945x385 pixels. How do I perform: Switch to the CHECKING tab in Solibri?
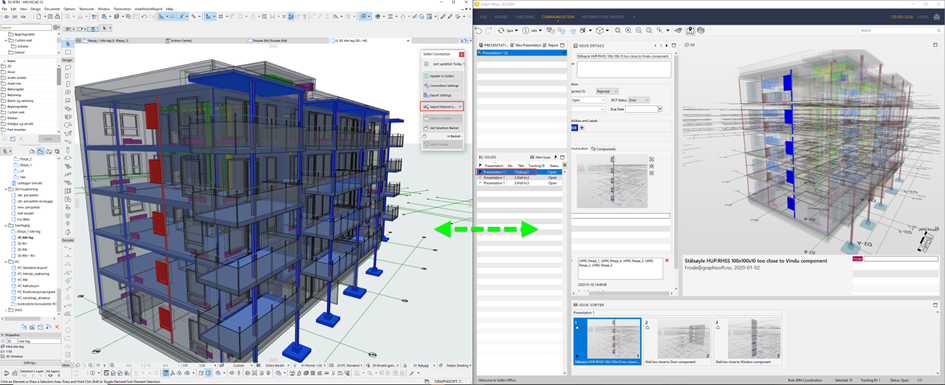point(524,17)
